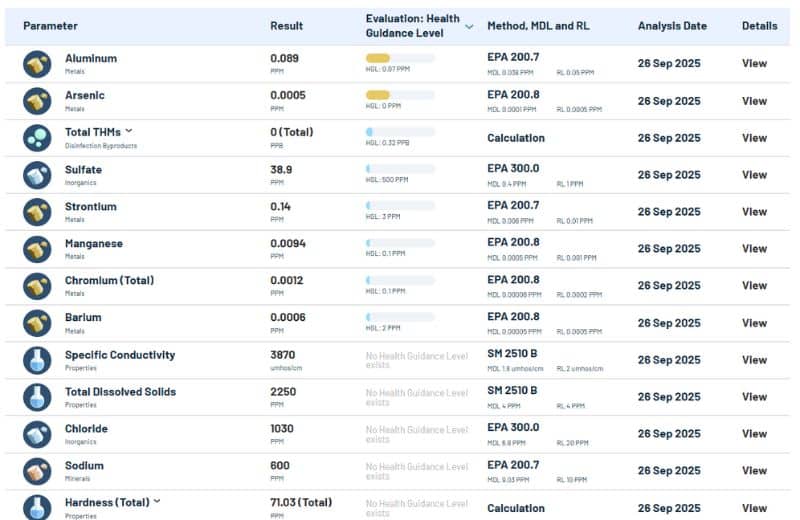Click the Aluminum health guidance level bar

click(400, 59)
